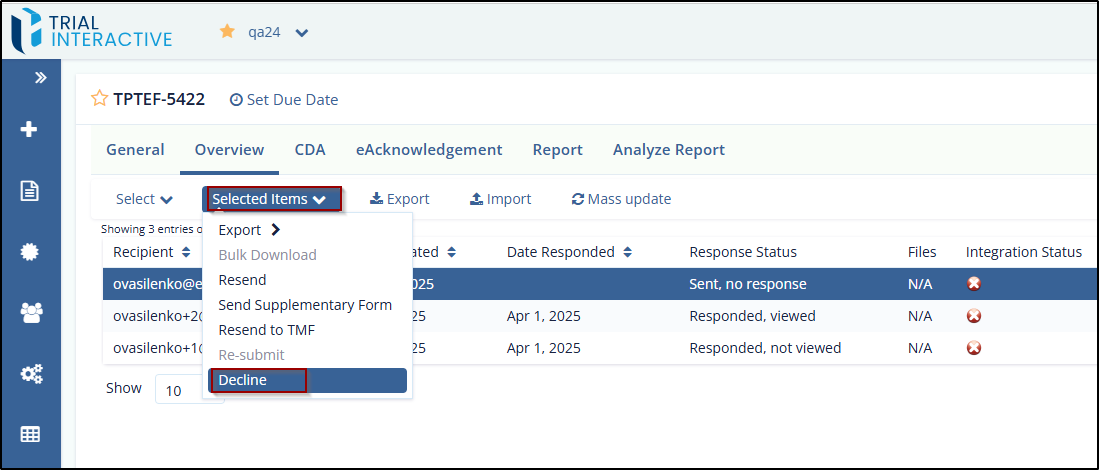Click the table grid icon in sidebar
1099x470 pixels.
point(30,434)
